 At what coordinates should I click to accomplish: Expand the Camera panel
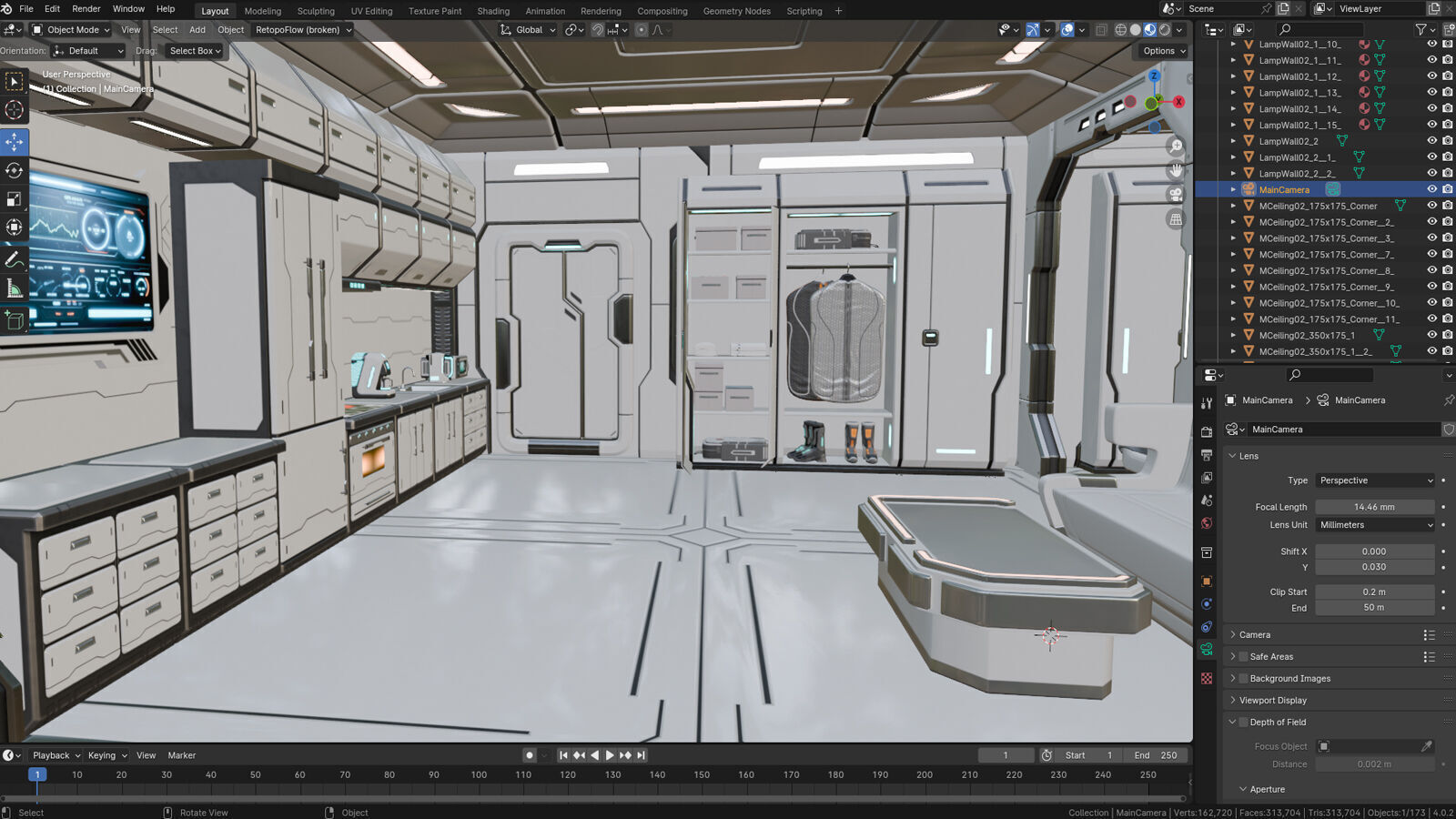(1232, 635)
